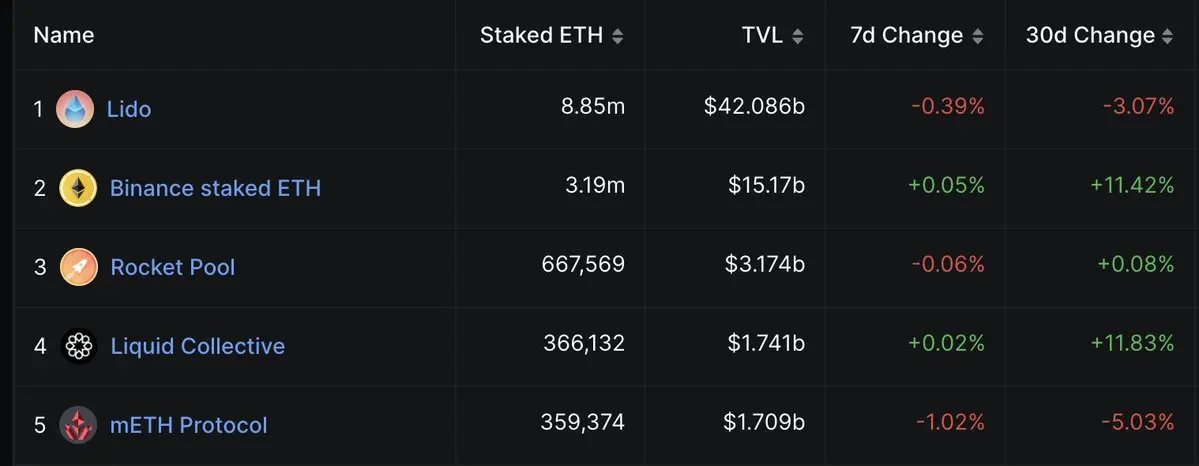1199x466 pixels.
Task: Click the 7d Change column header label
Action: point(907,35)
